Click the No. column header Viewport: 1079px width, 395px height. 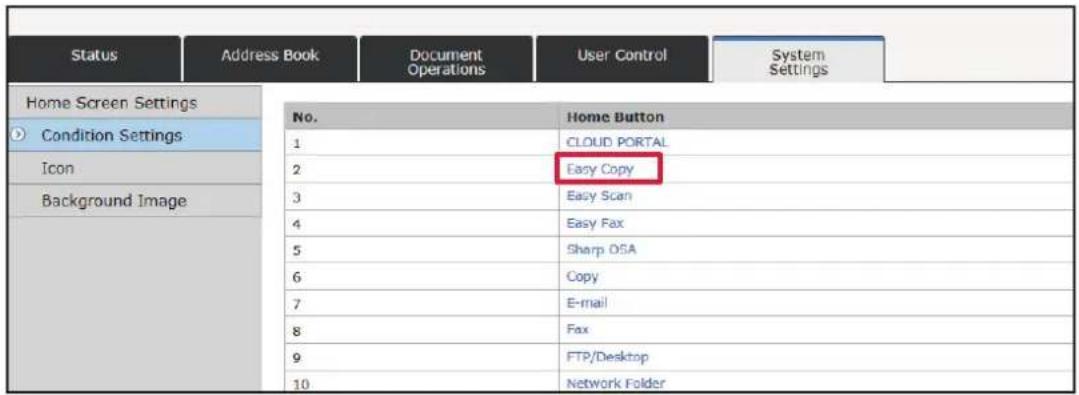[422, 117]
